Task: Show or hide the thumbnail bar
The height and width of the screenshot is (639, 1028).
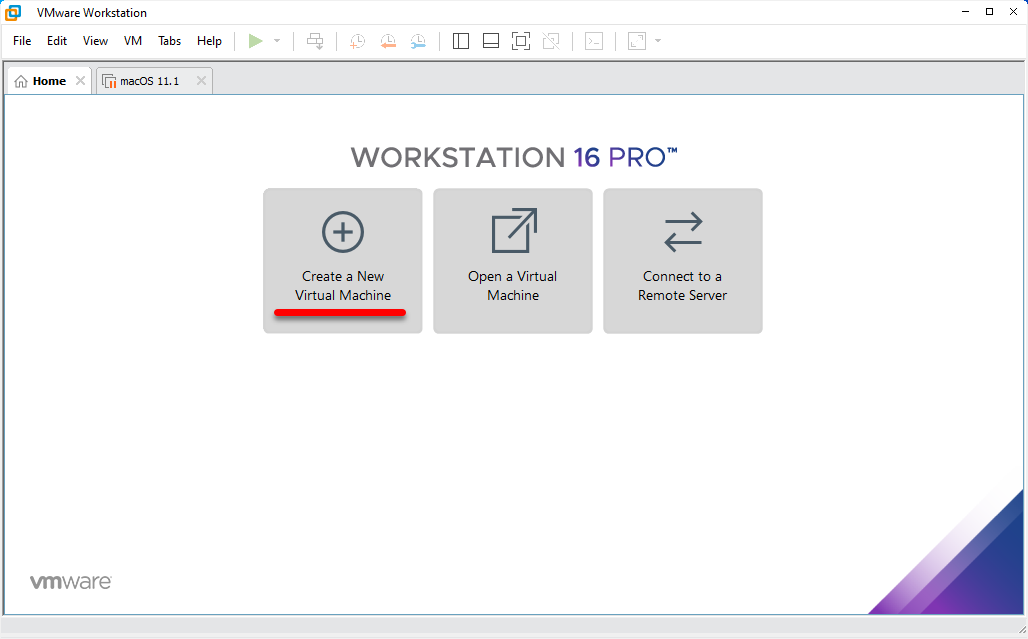Action: [x=491, y=41]
